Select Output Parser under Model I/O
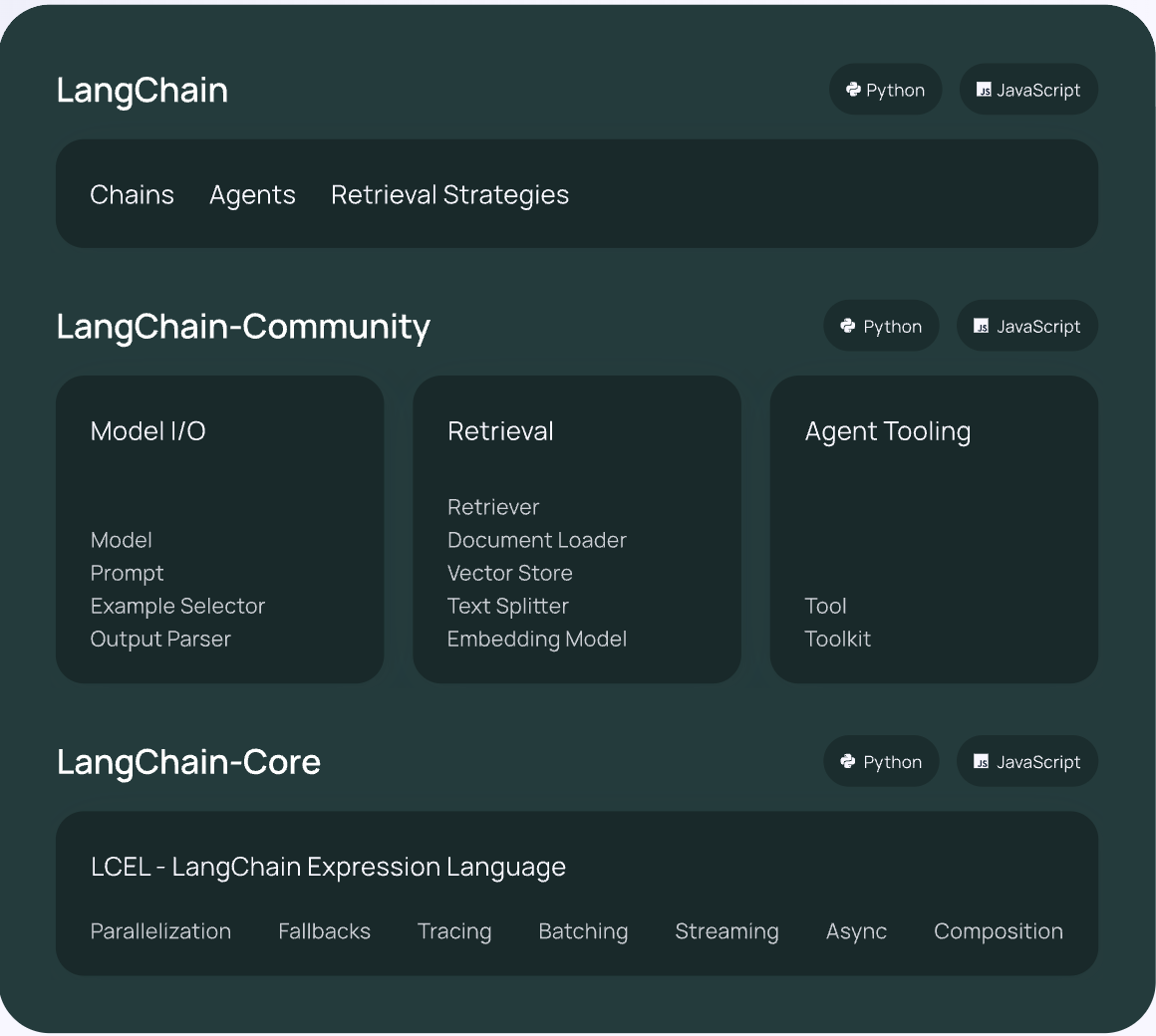 coord(160,639)
